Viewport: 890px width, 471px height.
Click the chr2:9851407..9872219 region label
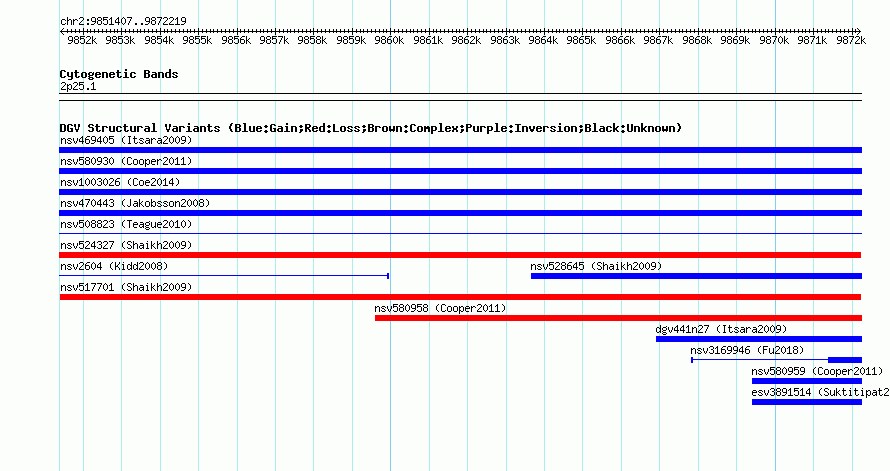123,21
